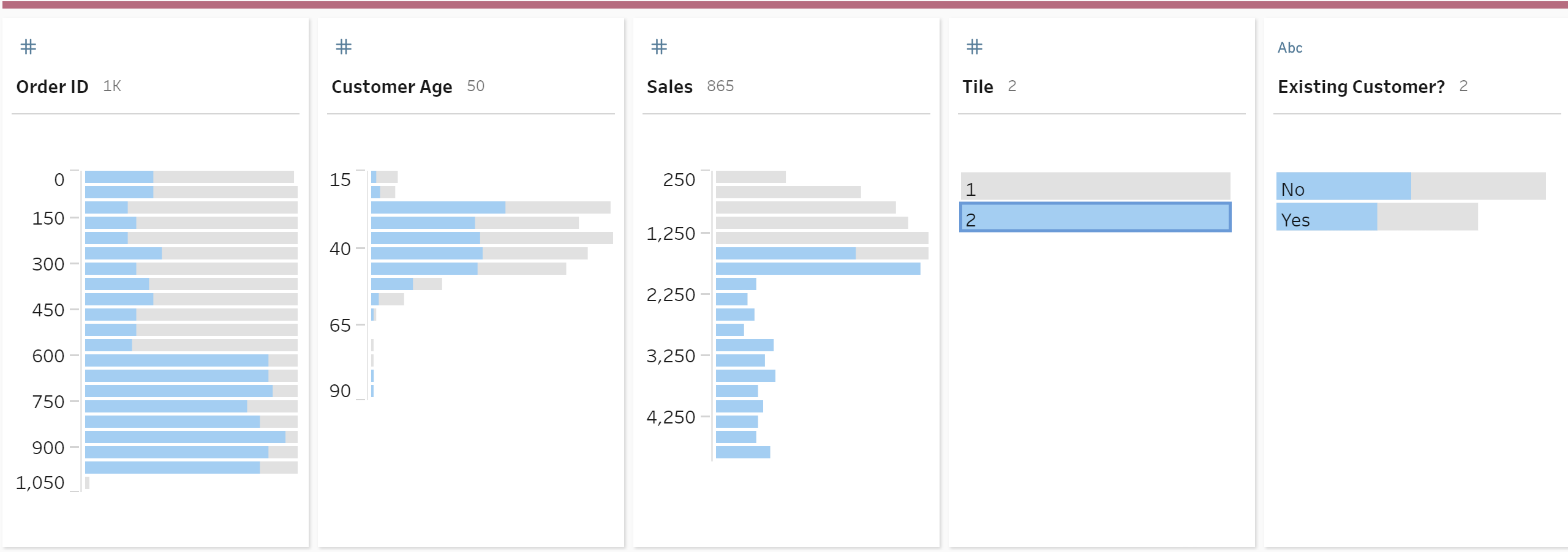Select Tile value 1 bar
This screenshot has width=1568, height=552.
1095,187
